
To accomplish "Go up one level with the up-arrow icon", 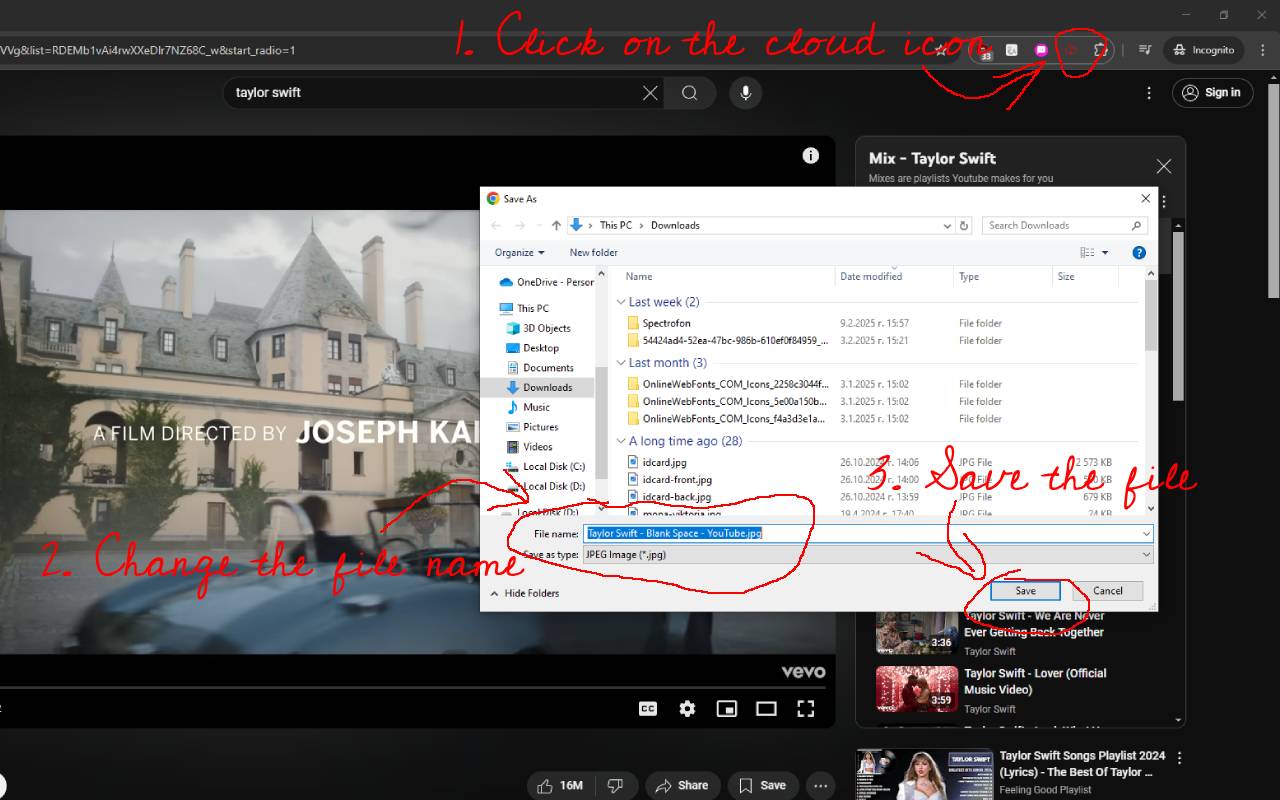I will point(556,225).
